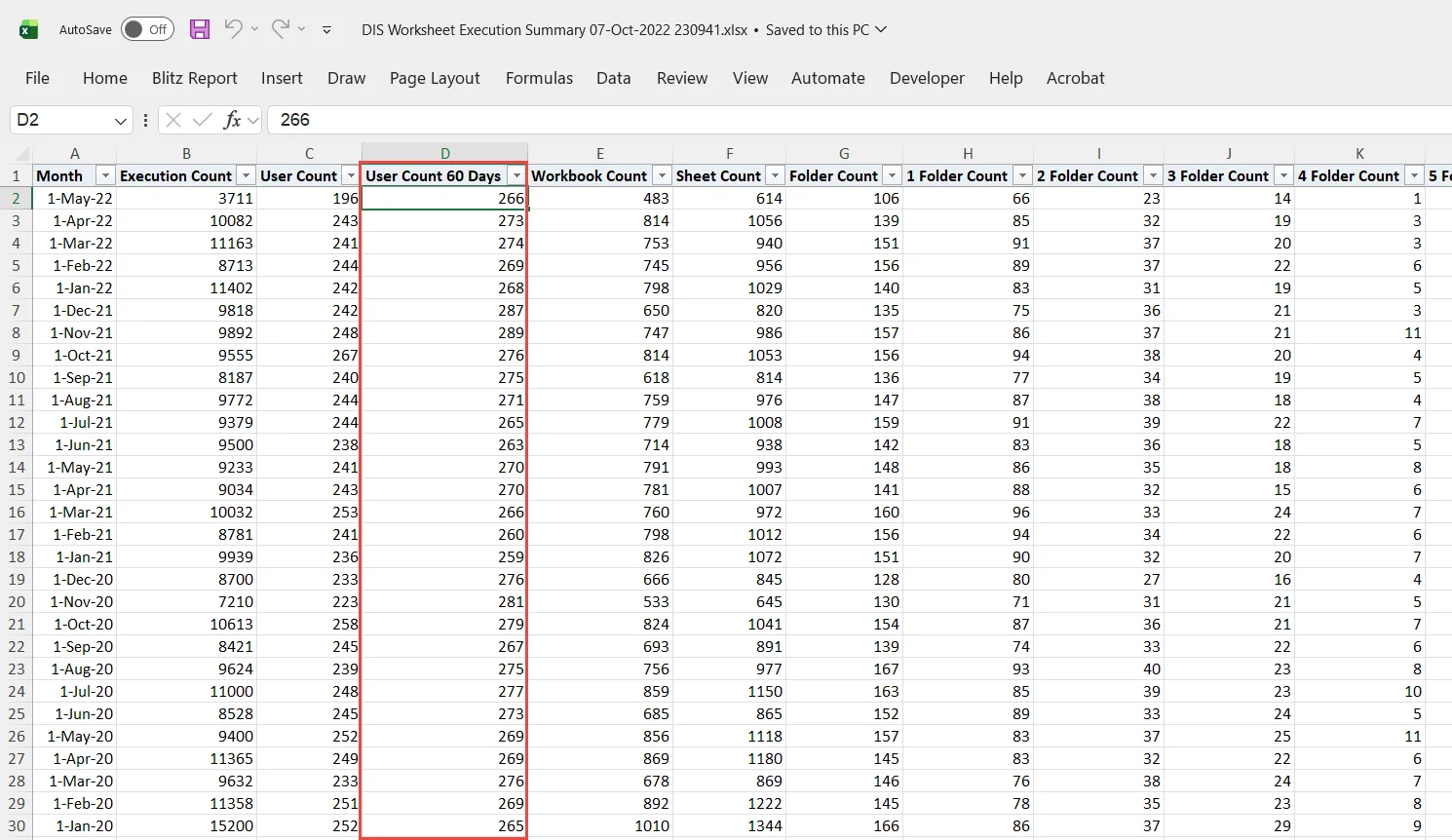Open the Redo history dropdown arrow
Image resolution: width=1452 pixels, height=840 pixels.
pos(302,29)
